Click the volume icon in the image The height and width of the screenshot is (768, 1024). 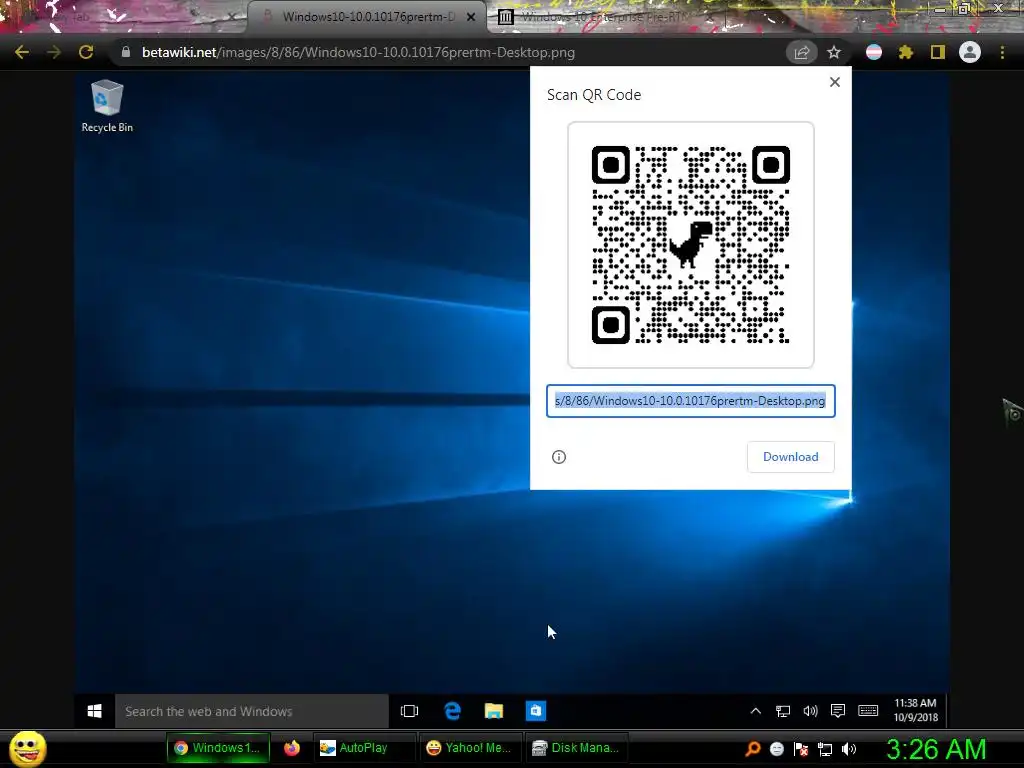click(x=810, y=711)
